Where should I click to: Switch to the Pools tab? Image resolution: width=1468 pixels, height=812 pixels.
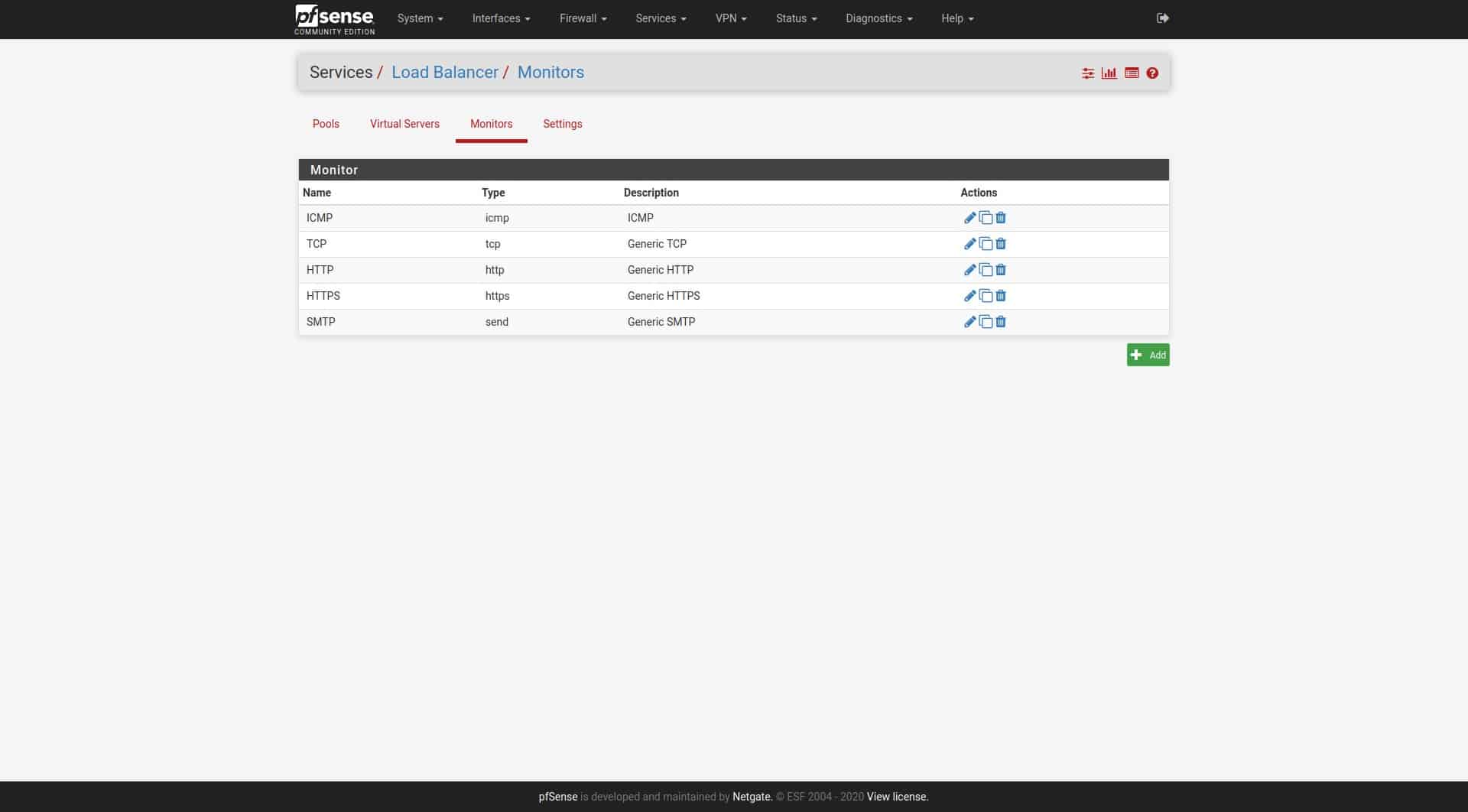click(326, 124)
